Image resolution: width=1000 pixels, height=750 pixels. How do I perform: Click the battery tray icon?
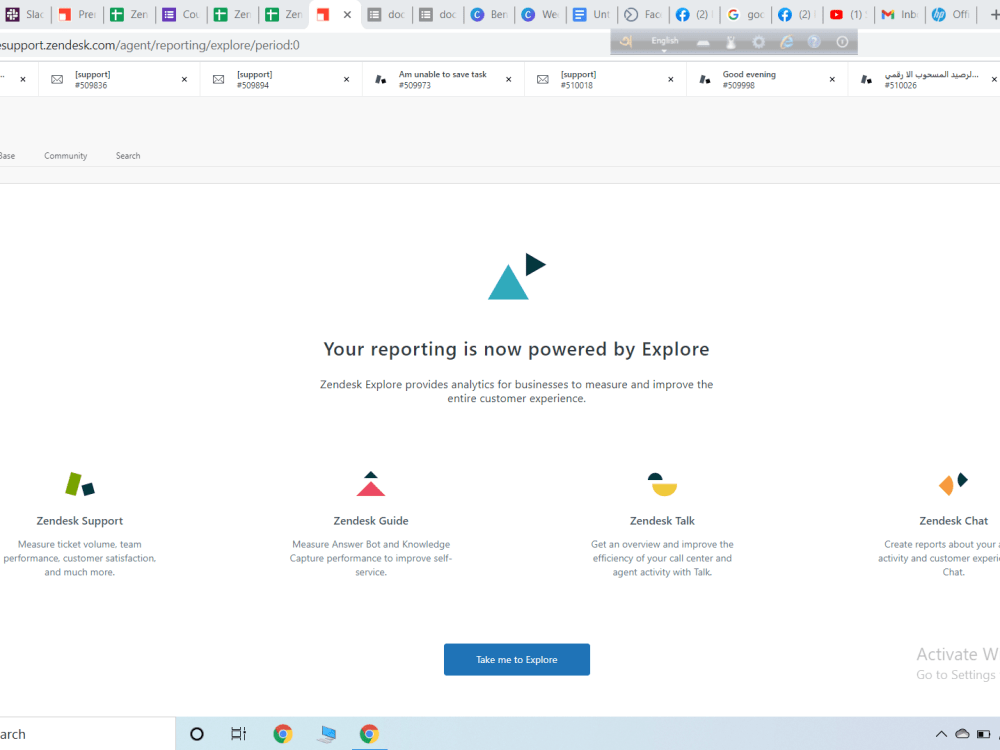click(x=984, y=734)
